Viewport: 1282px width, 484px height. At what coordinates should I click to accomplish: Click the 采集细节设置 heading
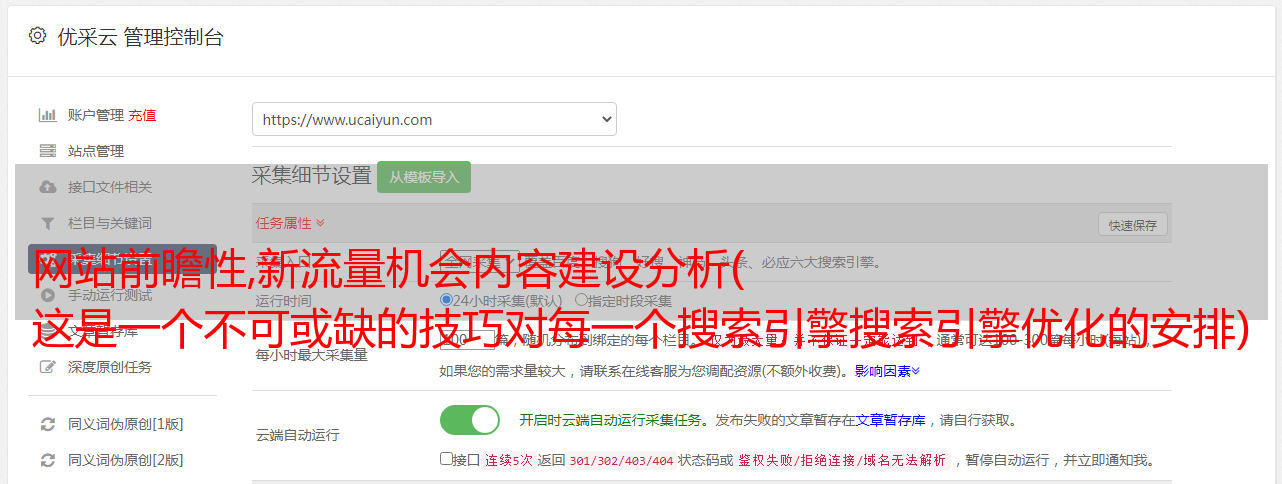tap(312, 176)
